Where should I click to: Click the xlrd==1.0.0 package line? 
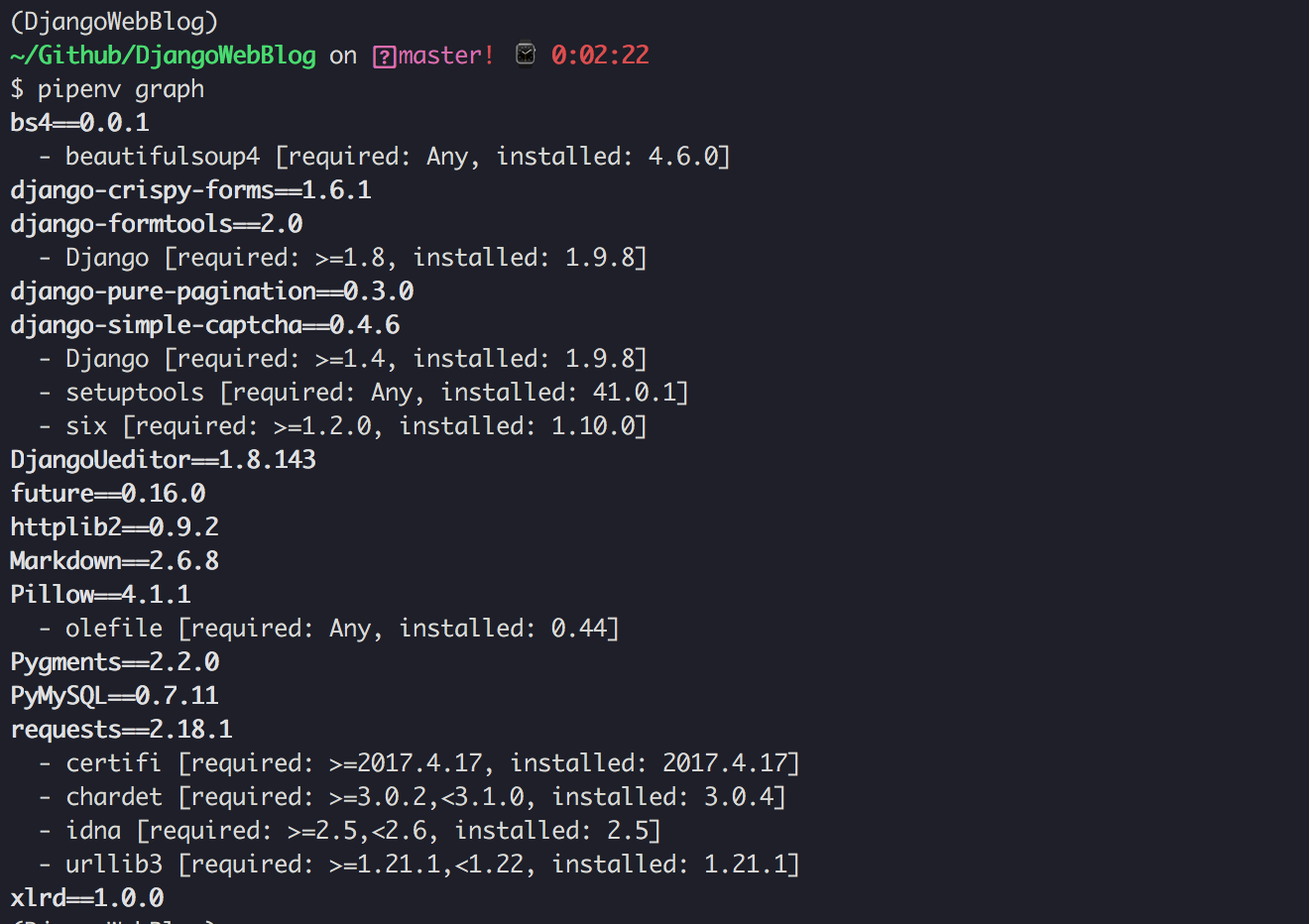point(87,898)
